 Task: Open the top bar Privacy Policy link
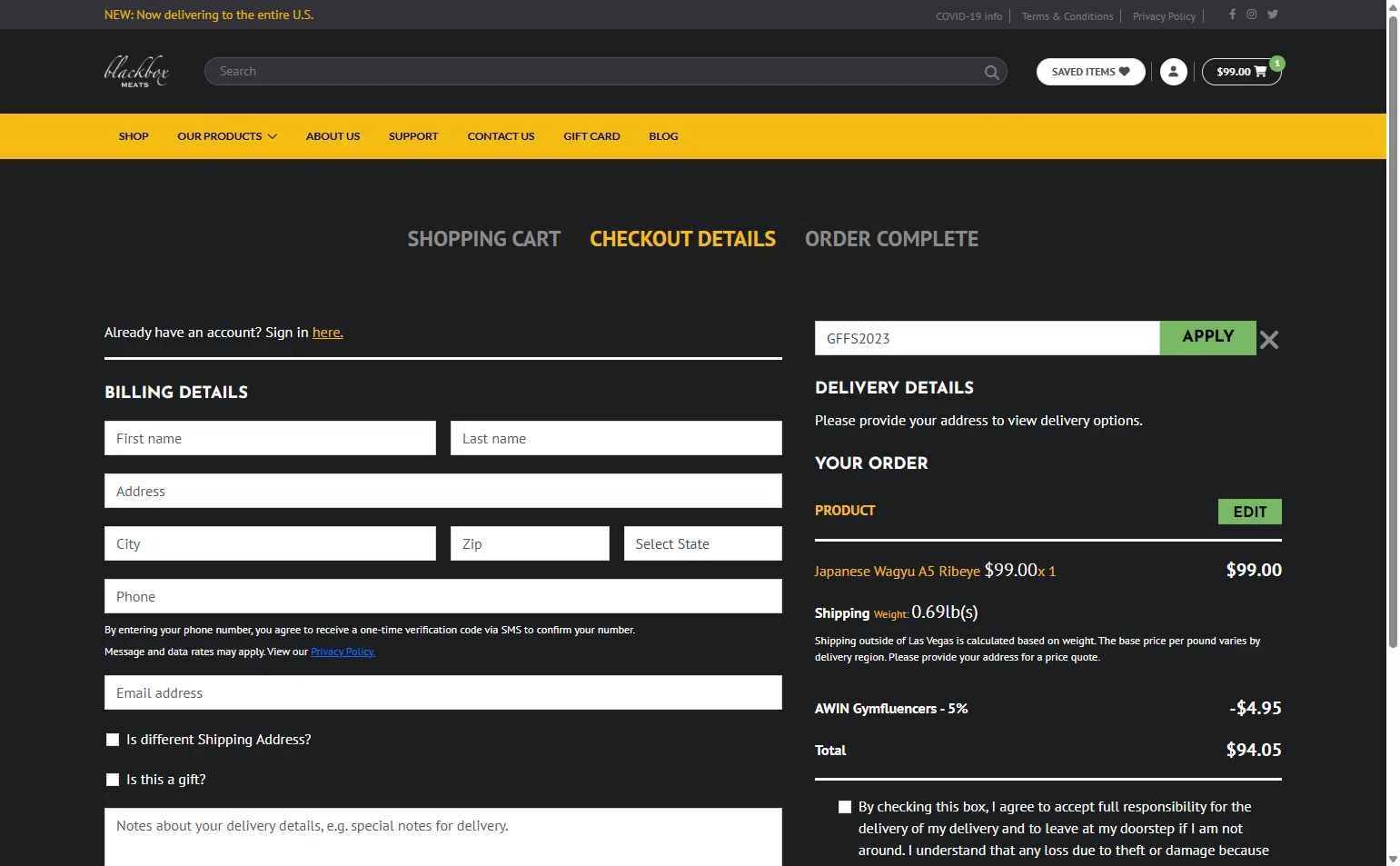point(1164,16)
